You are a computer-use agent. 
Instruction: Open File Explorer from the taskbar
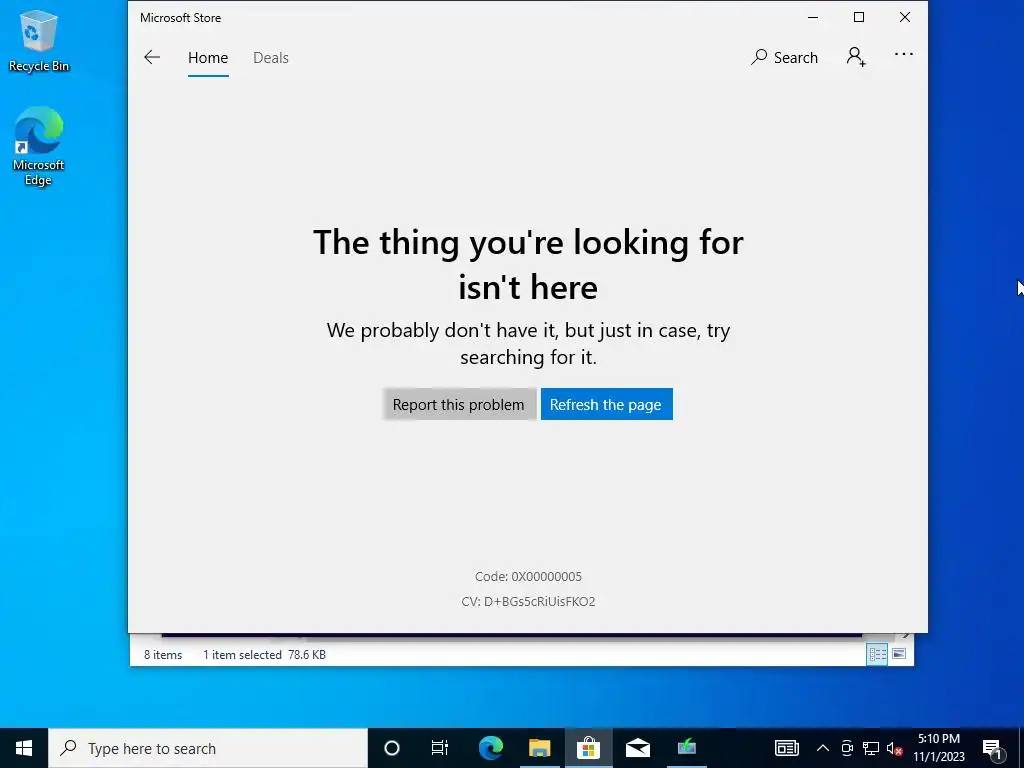[539, 748]
